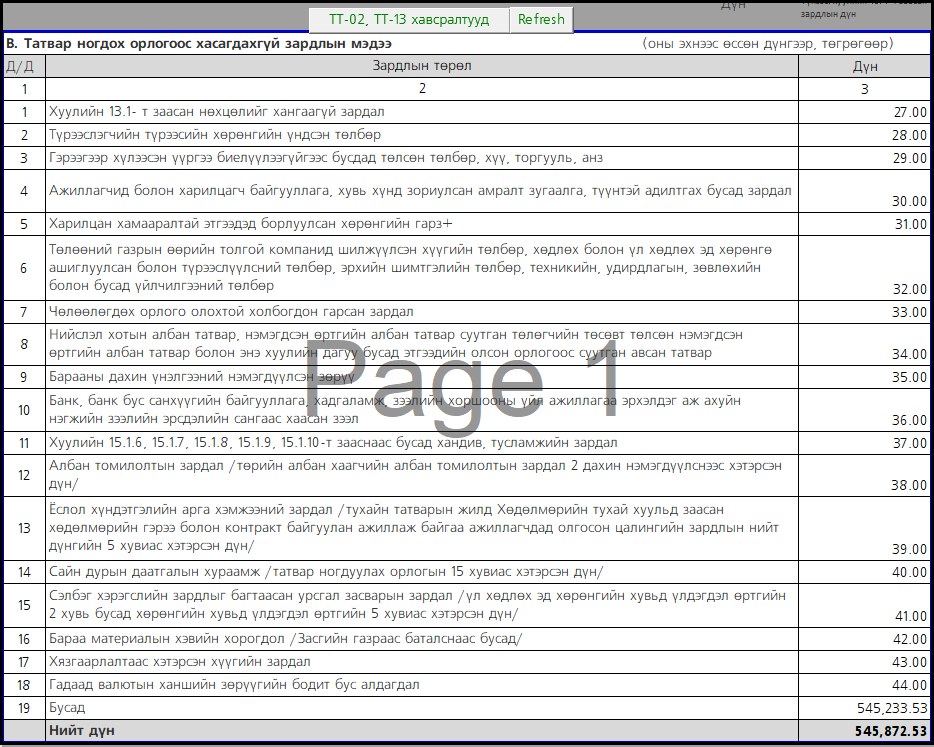
Task: Select the amount cell with 36.00
Action: click(x=864, y=410)
